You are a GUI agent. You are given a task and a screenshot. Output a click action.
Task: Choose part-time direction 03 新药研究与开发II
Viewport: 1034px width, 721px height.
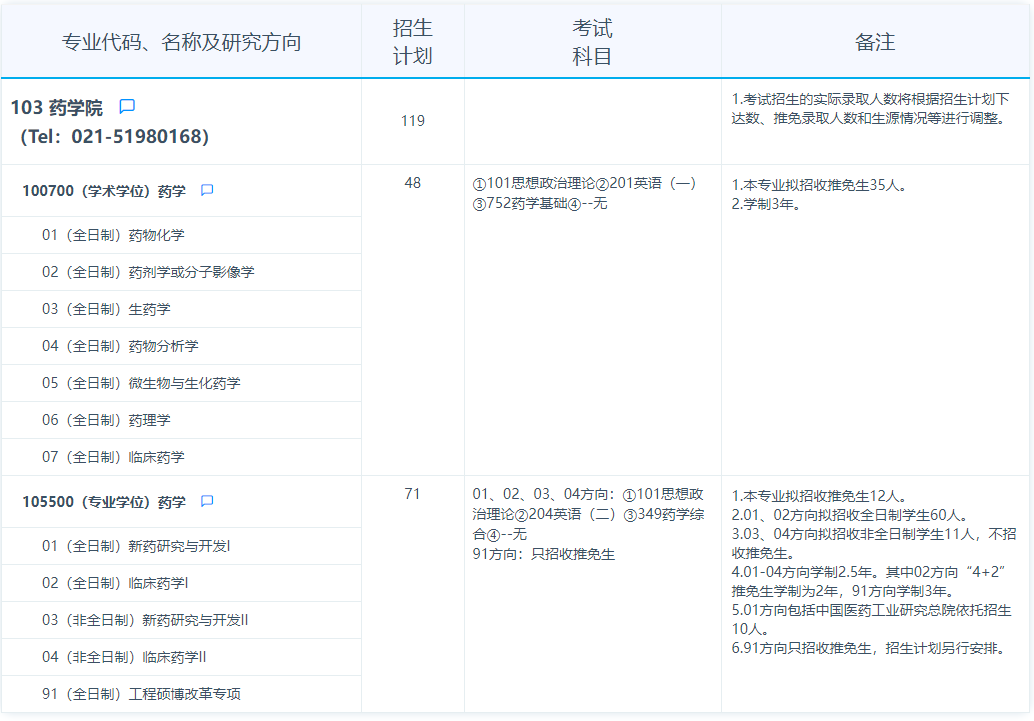pyautogui.click(x=145, y=620)
